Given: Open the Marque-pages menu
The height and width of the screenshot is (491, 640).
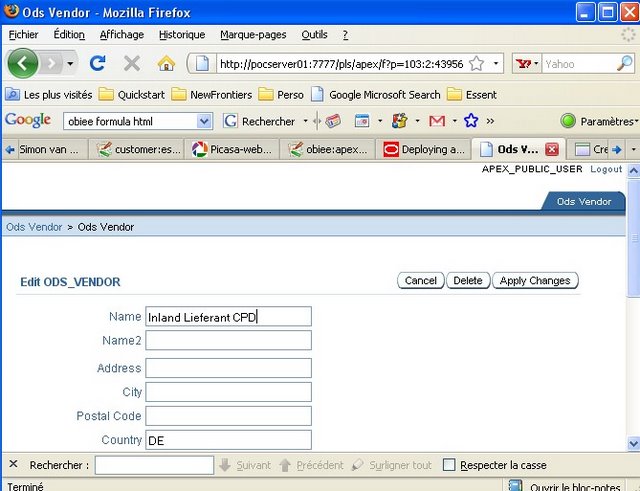Looking at the screenshot, I should click(252, 34).
